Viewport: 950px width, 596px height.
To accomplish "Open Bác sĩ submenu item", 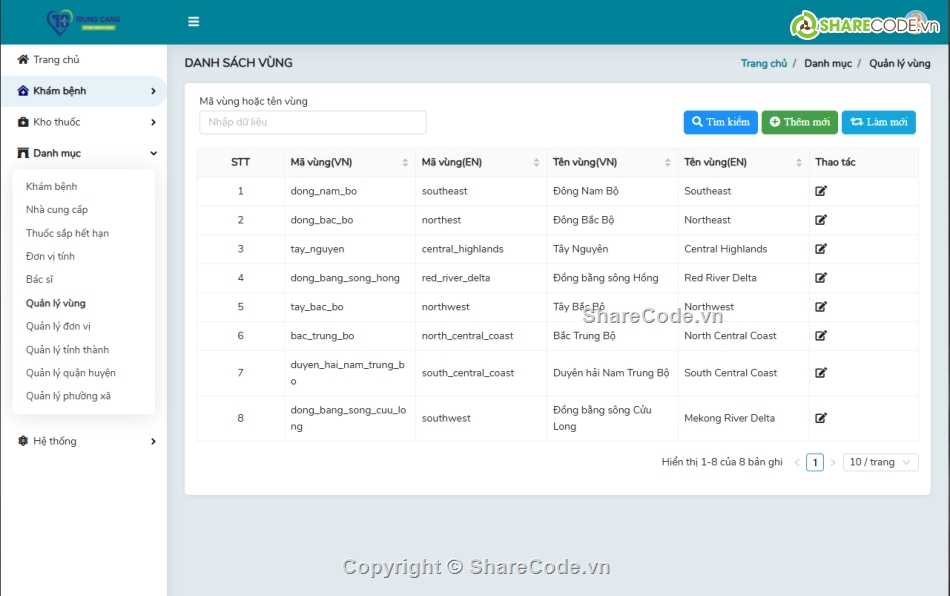I will 39,279.
